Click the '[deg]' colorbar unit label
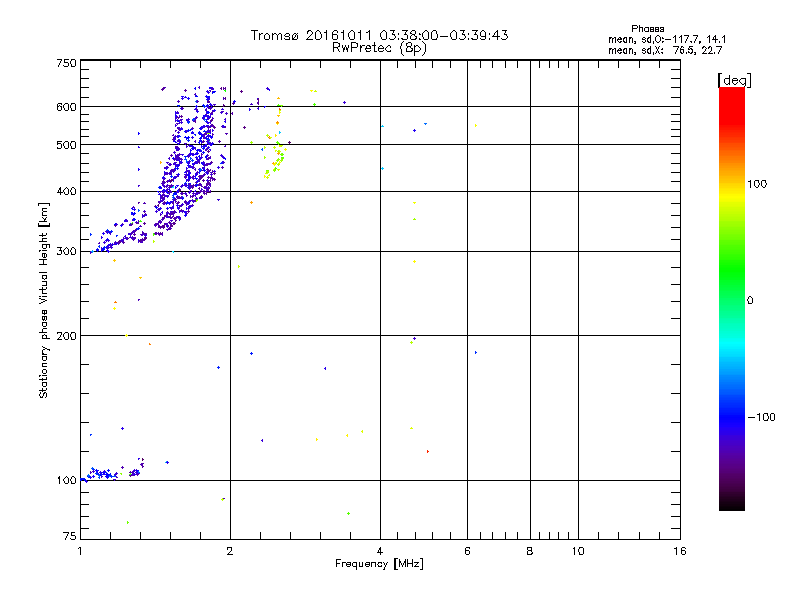This screenshot has height=600, width=800. tap(734, 81)
